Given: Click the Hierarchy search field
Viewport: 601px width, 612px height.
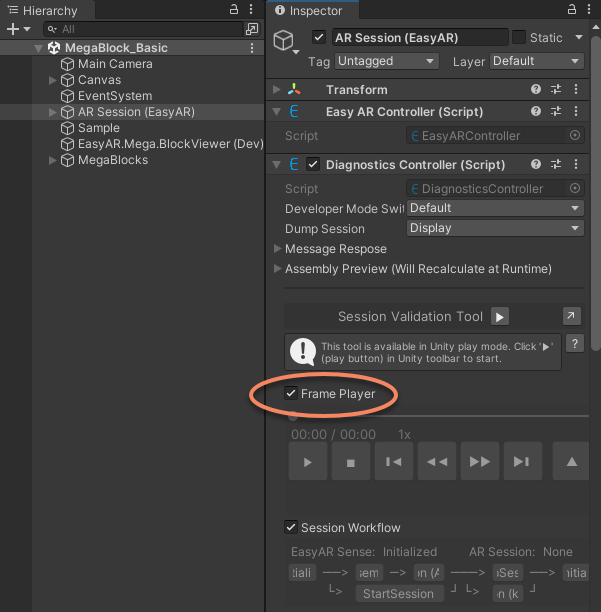Looking at the screenshot, I should pyautogui.click(x=143, y=29).
